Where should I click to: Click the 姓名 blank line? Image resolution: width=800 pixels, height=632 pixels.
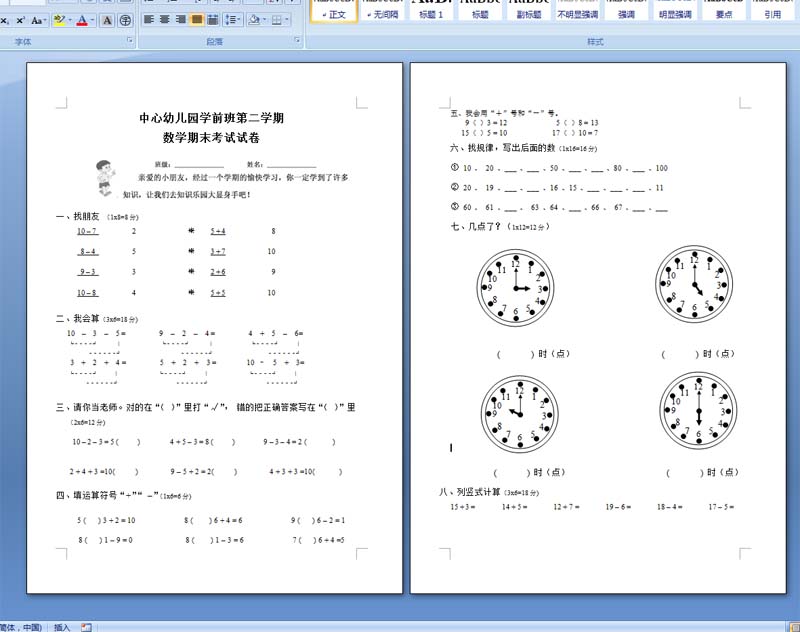click(291, 165)
